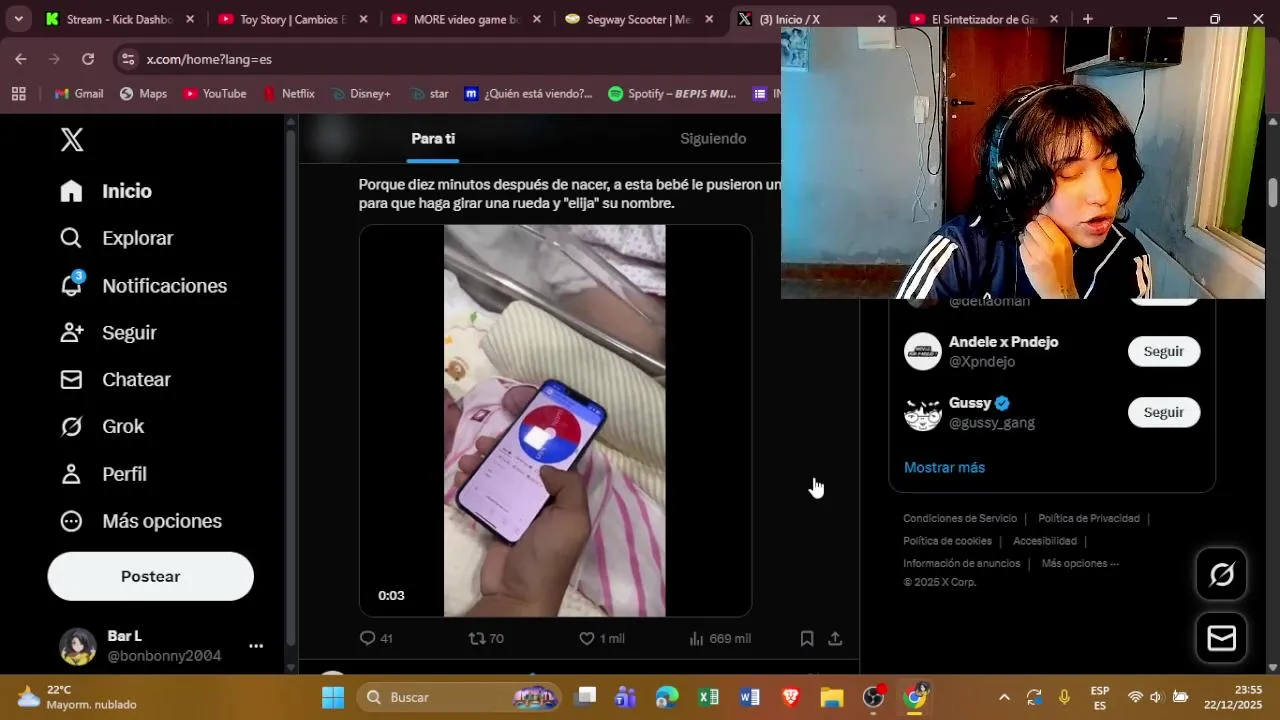Screen dimensions: 1280x720
Task: Open Word from taskbar
Action: 749,697
